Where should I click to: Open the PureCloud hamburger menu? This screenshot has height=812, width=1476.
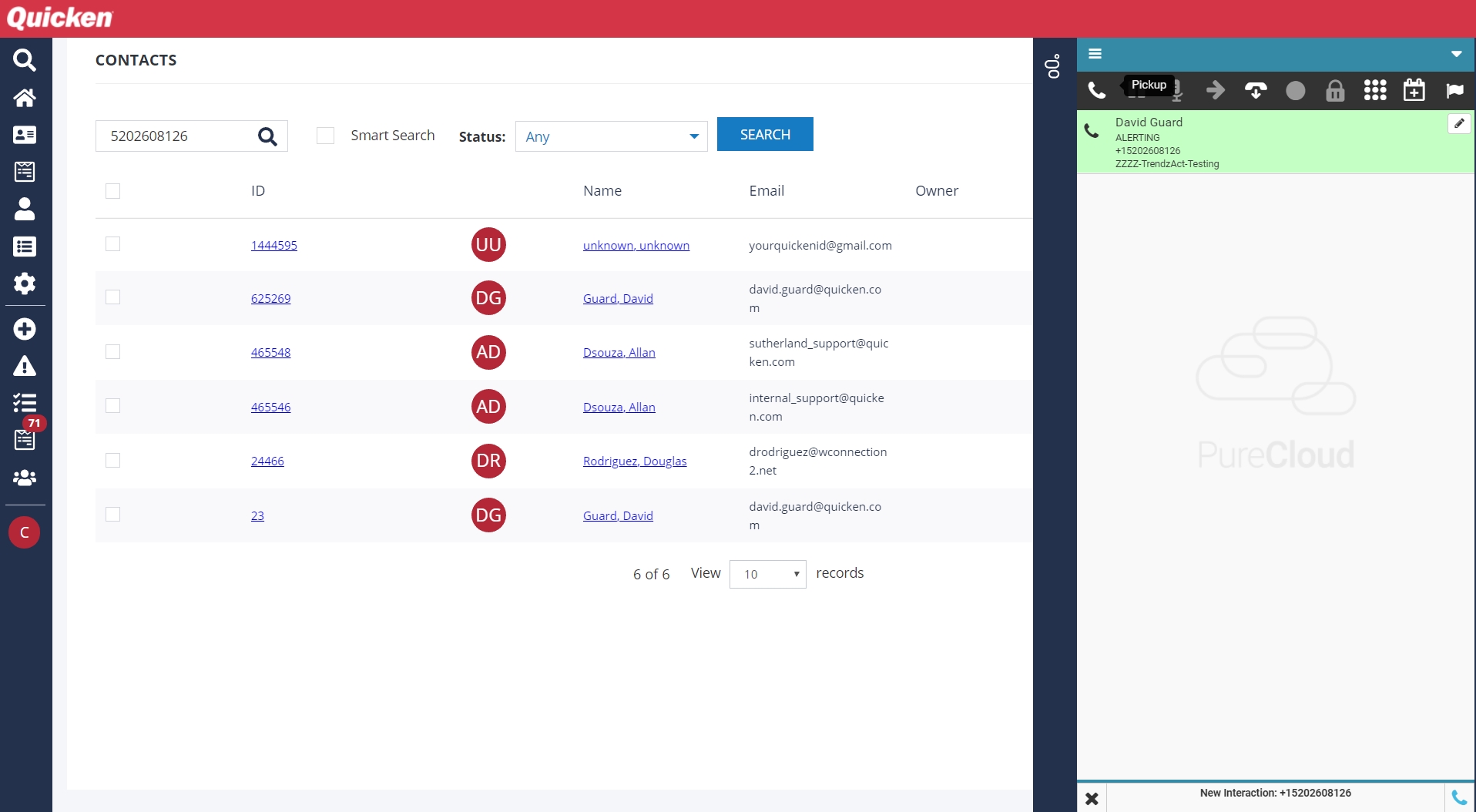point(1095,54)
